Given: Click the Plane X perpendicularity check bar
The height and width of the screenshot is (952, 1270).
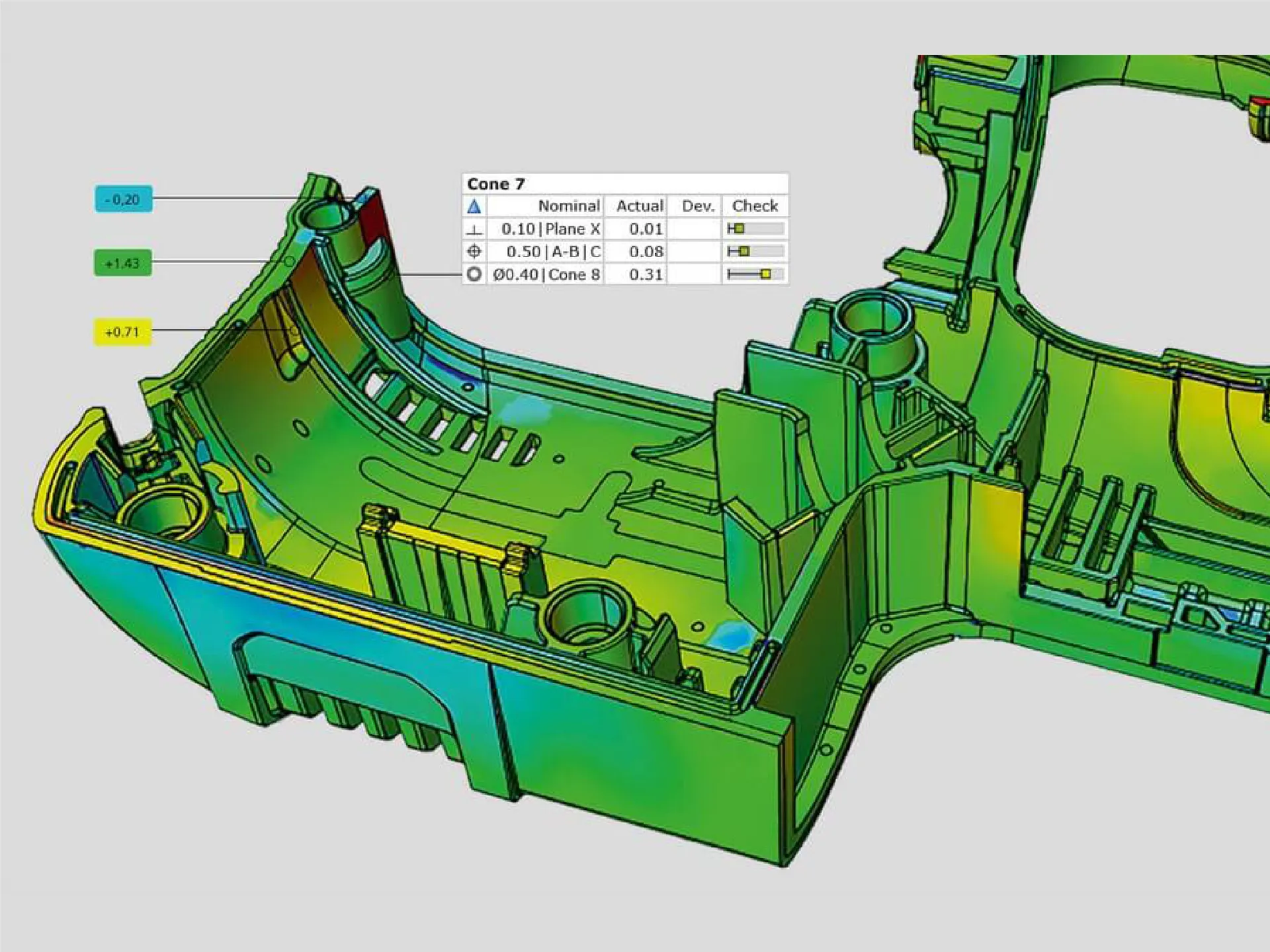Looking at the screenshot, I should pyautogui.click(x=755, y=229).
